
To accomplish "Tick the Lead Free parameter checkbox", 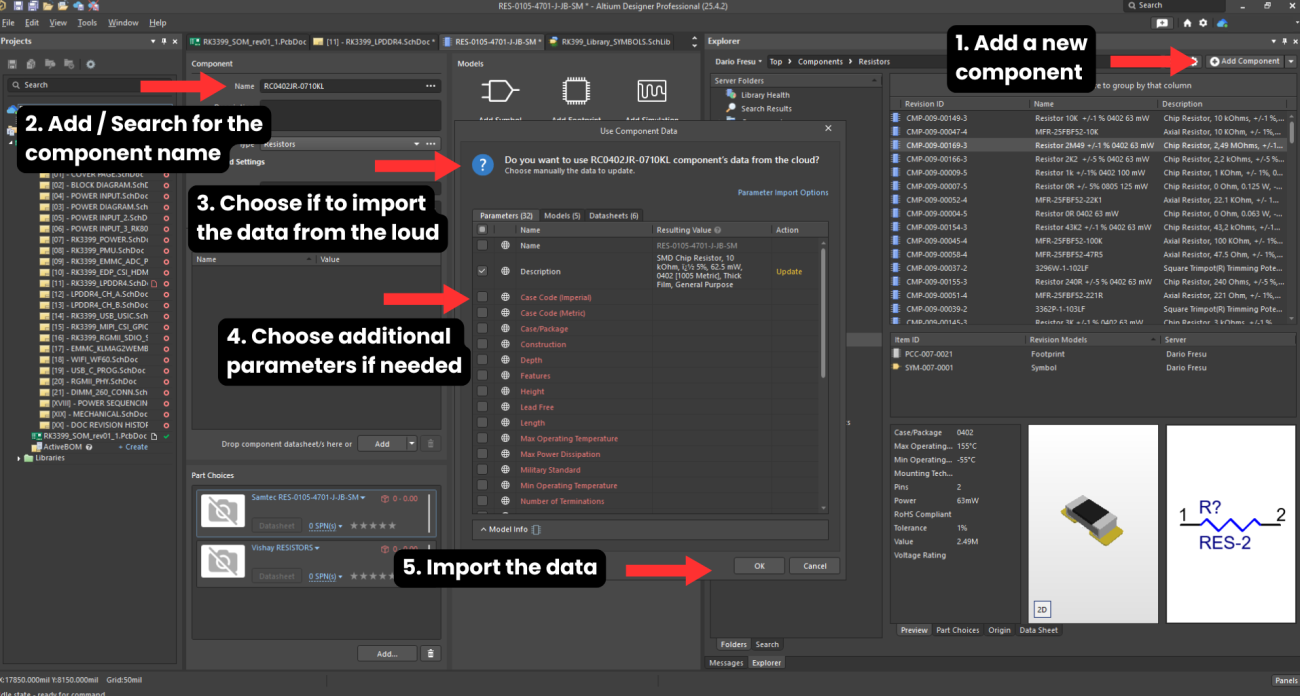I will coord(483,407).
